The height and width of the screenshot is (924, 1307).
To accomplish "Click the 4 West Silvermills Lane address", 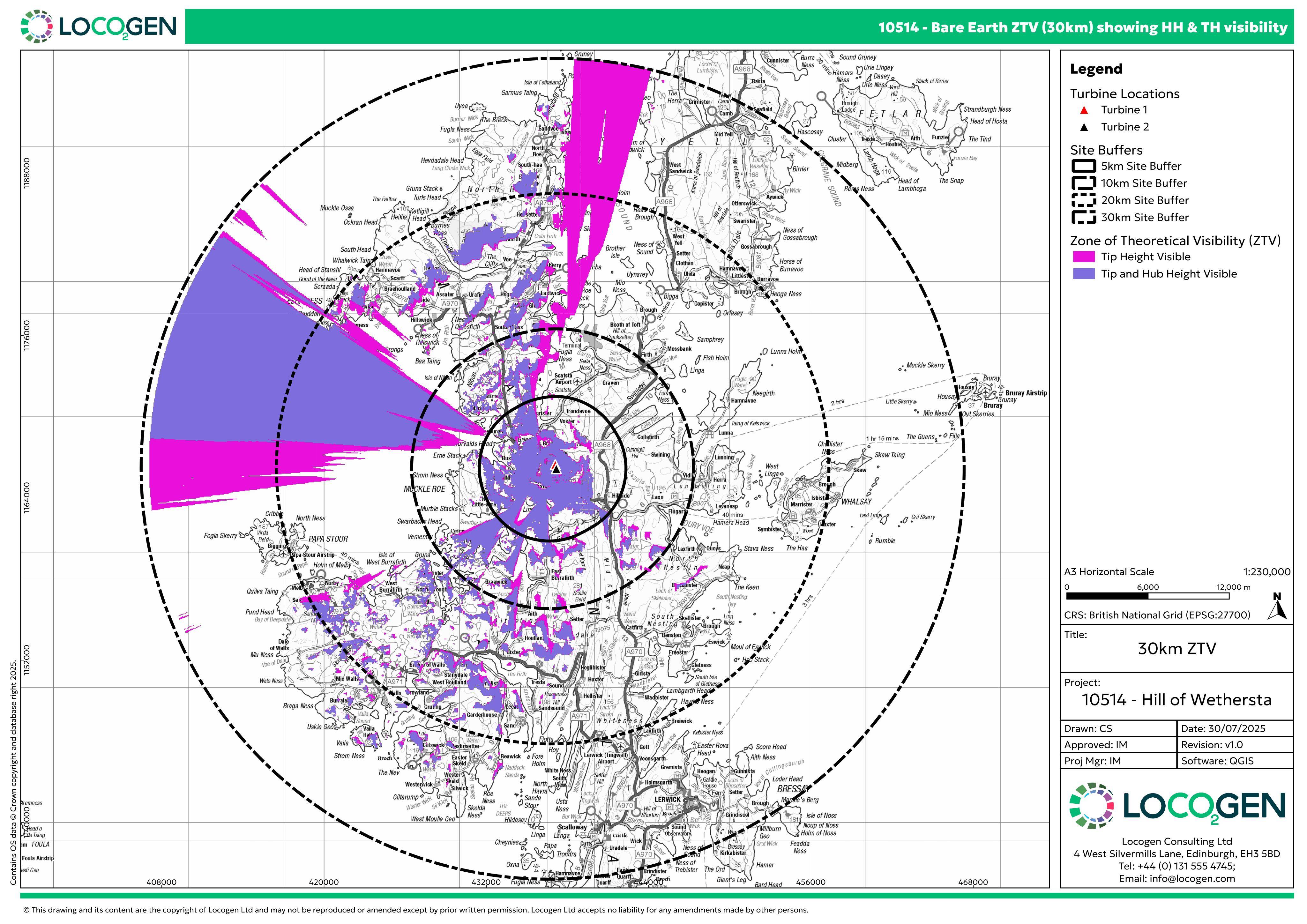I will (x=1176, y=854).
